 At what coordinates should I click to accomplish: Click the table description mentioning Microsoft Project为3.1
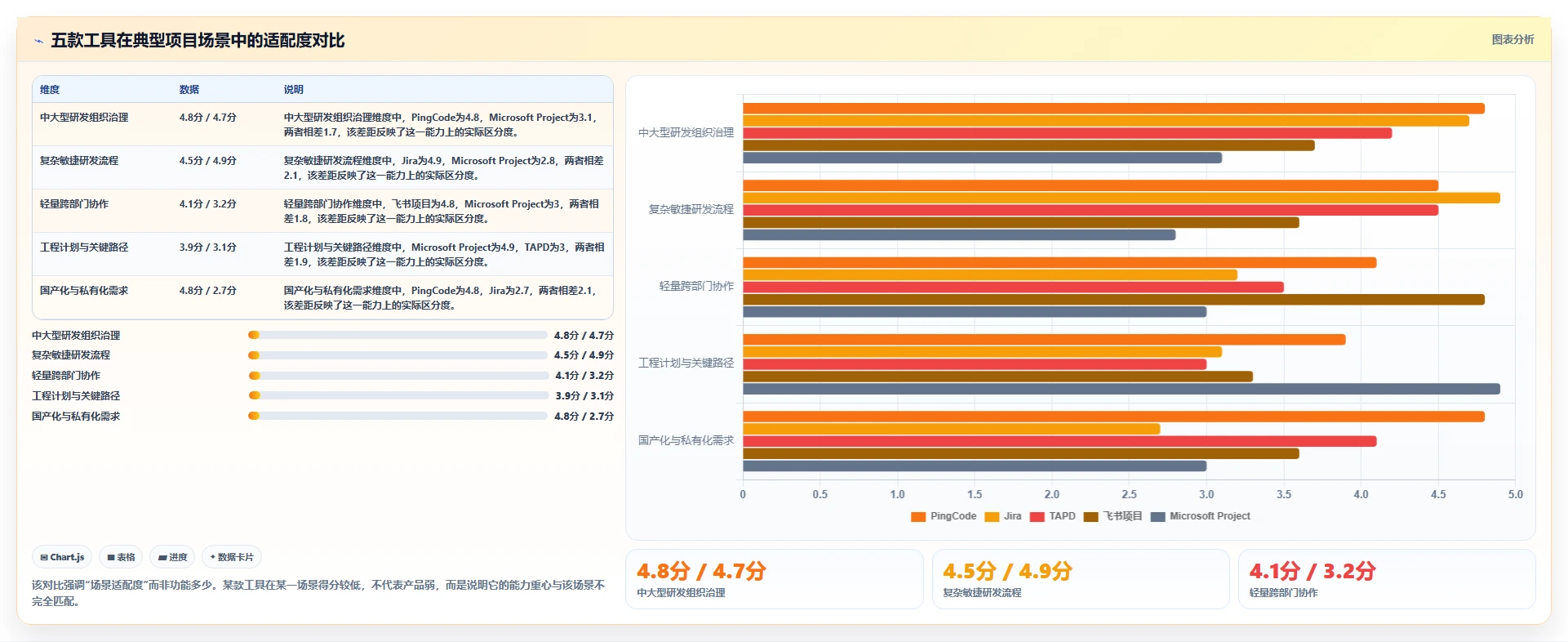[x=442, y=125]
